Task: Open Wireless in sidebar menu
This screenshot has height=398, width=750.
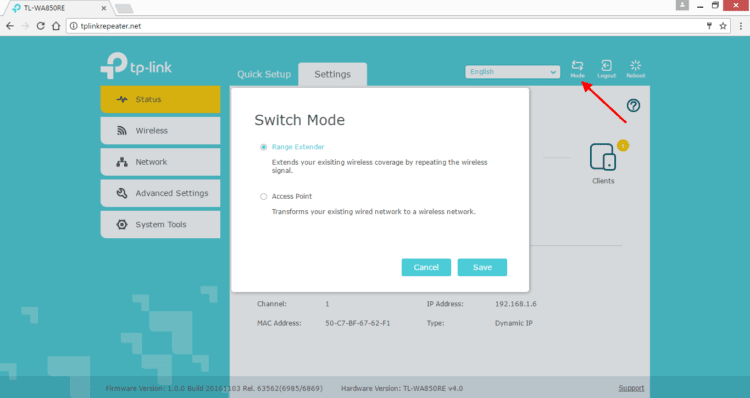Action: click(x=160, y=131)
